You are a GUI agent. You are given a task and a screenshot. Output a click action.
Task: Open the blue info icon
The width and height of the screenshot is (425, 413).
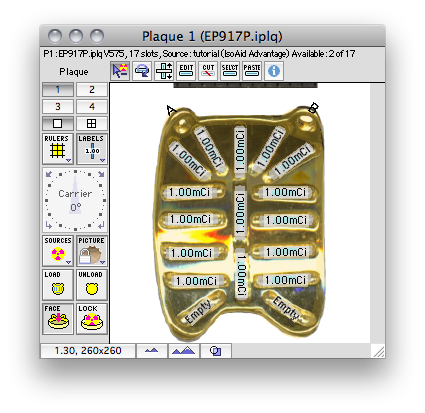(x=274, y=71)
